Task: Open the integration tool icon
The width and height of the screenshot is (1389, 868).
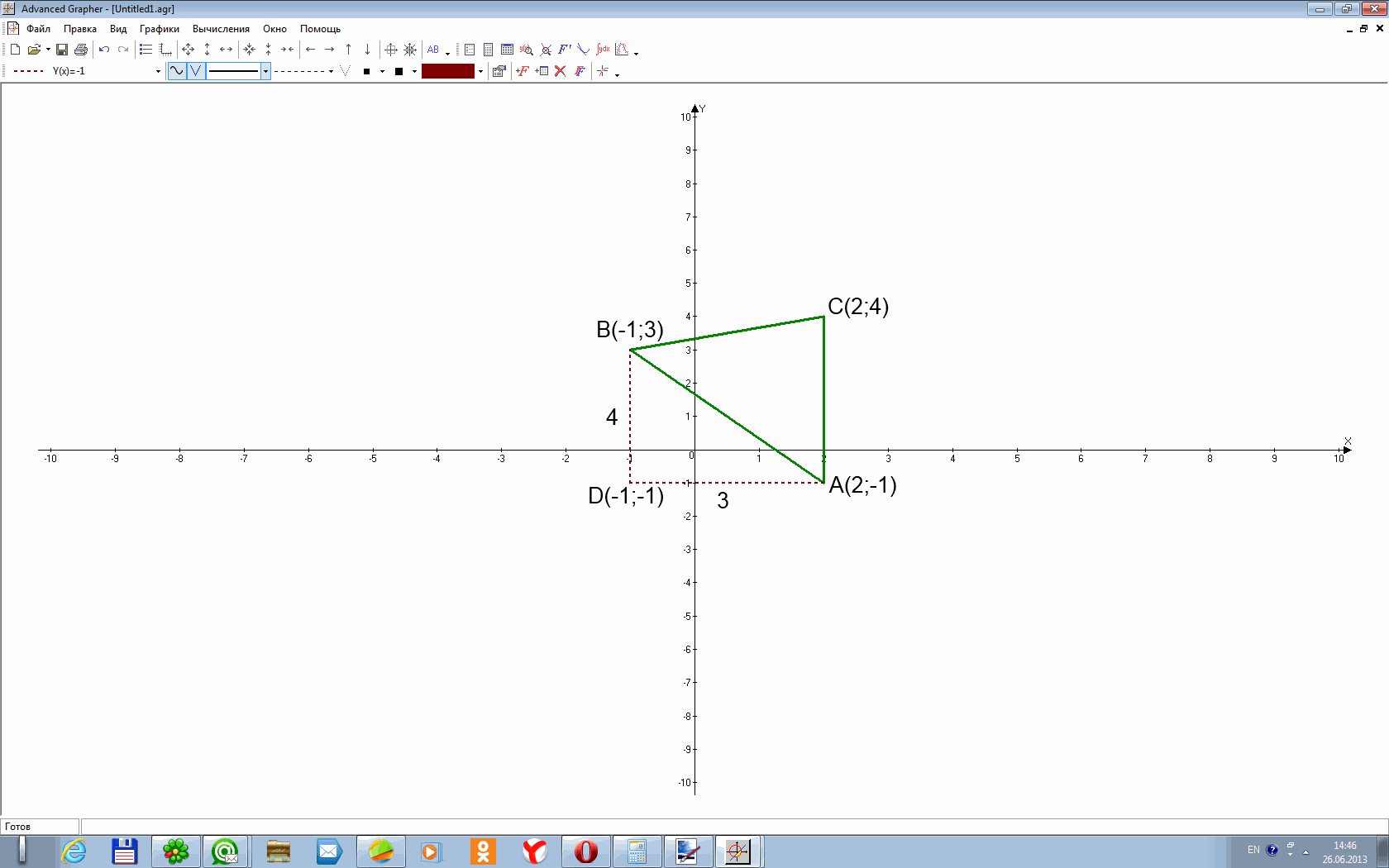Action: pos(603,50)
